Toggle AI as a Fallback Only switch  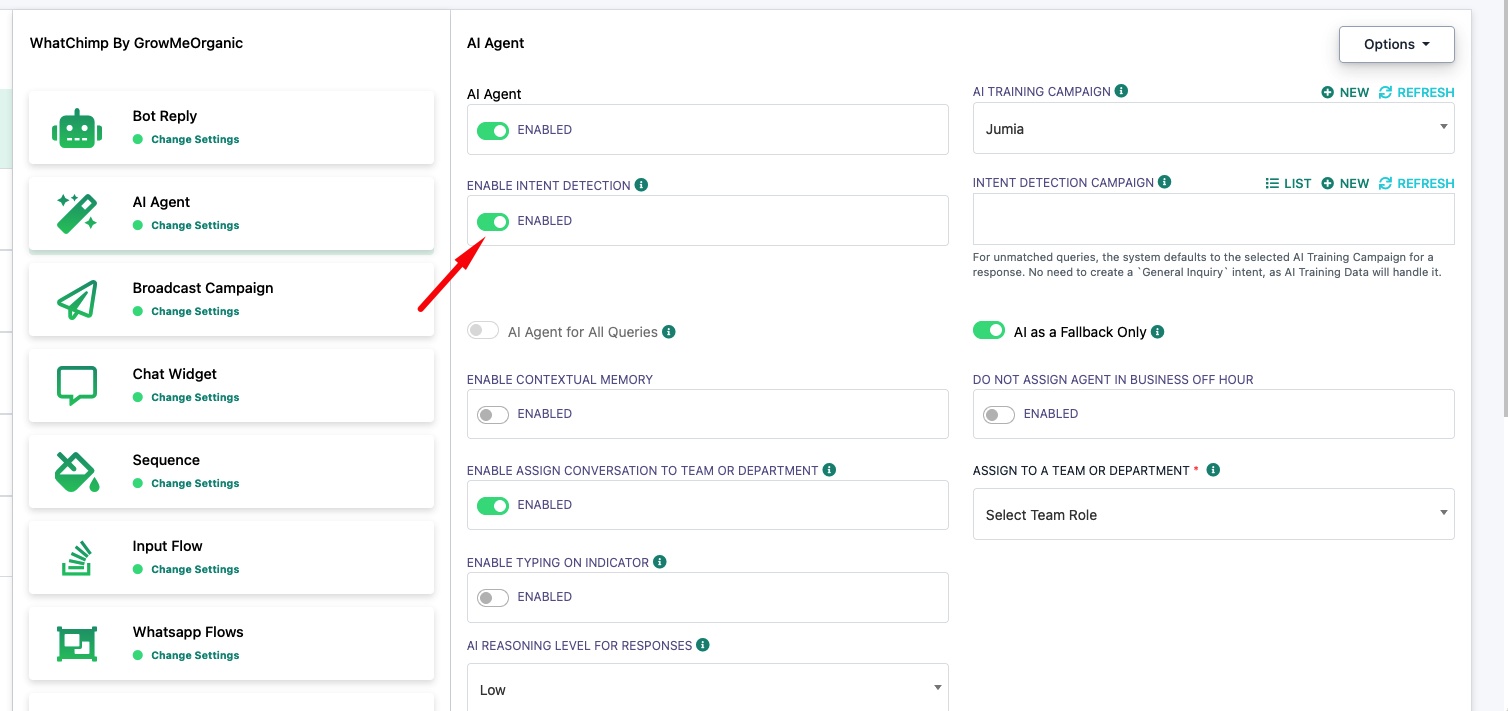coord(989,331)
